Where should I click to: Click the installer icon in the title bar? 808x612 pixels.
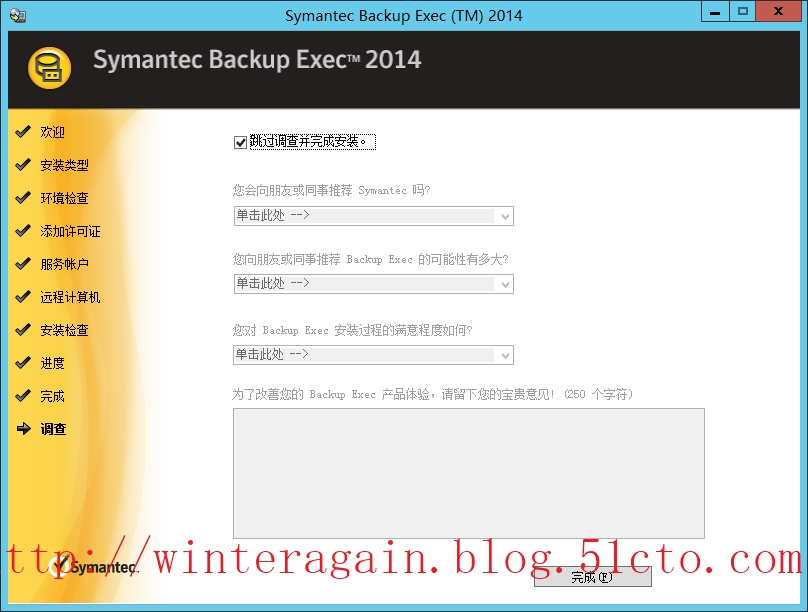(18, 15)
